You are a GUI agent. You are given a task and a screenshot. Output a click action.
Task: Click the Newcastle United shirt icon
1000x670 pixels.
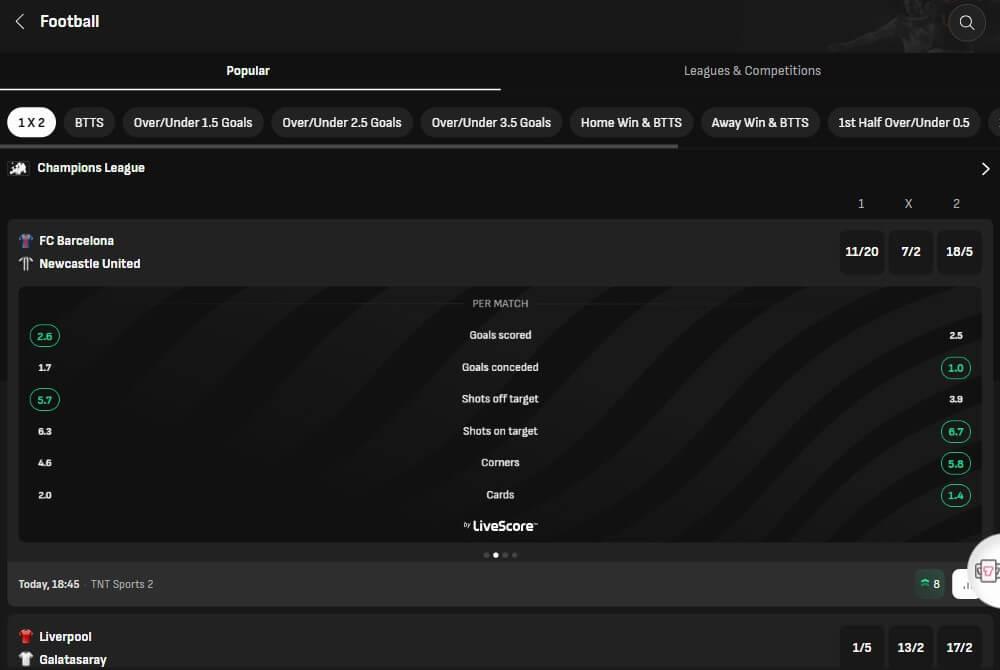tap(25, 263)
